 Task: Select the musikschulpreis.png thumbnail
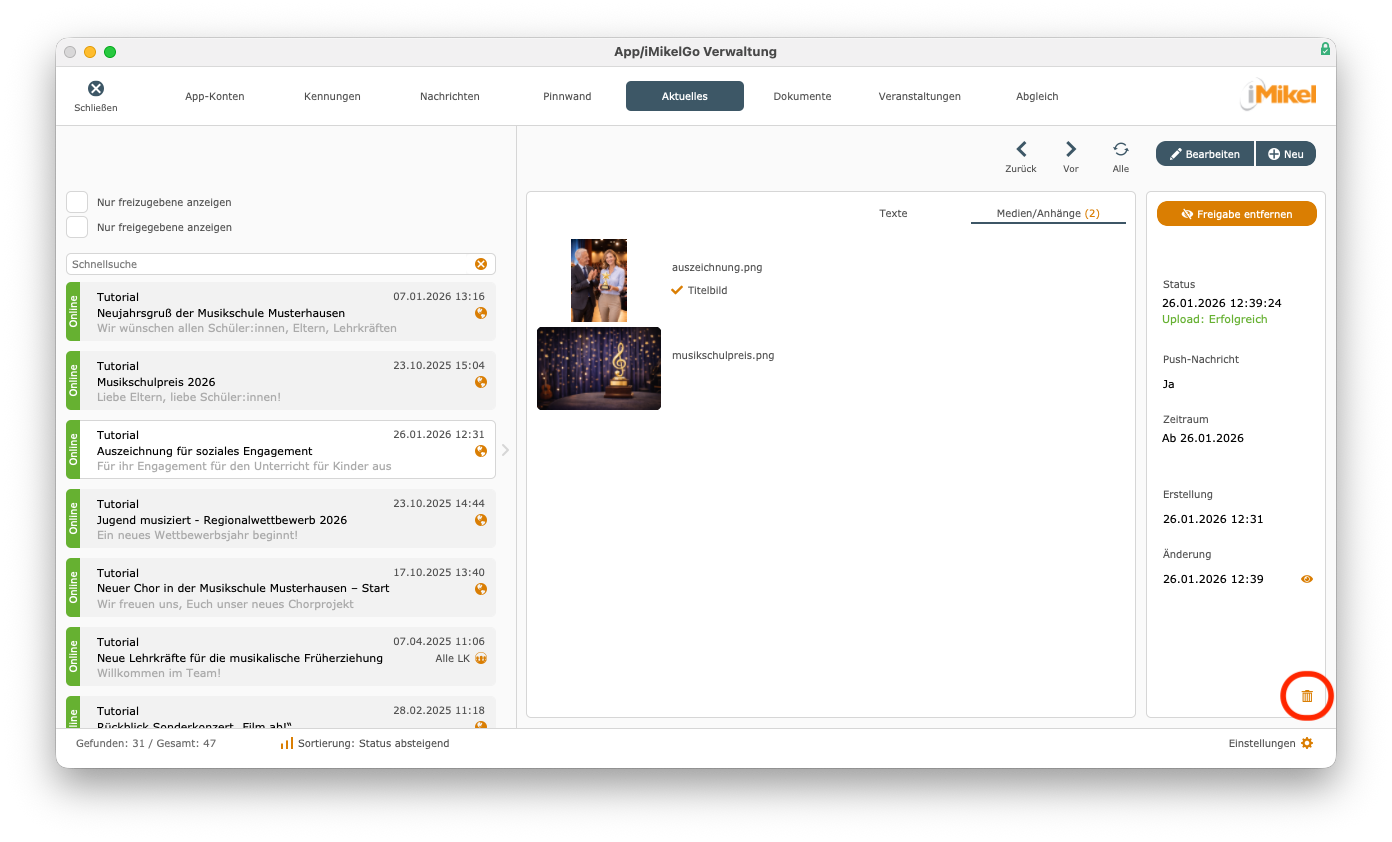tap(598, 368)
